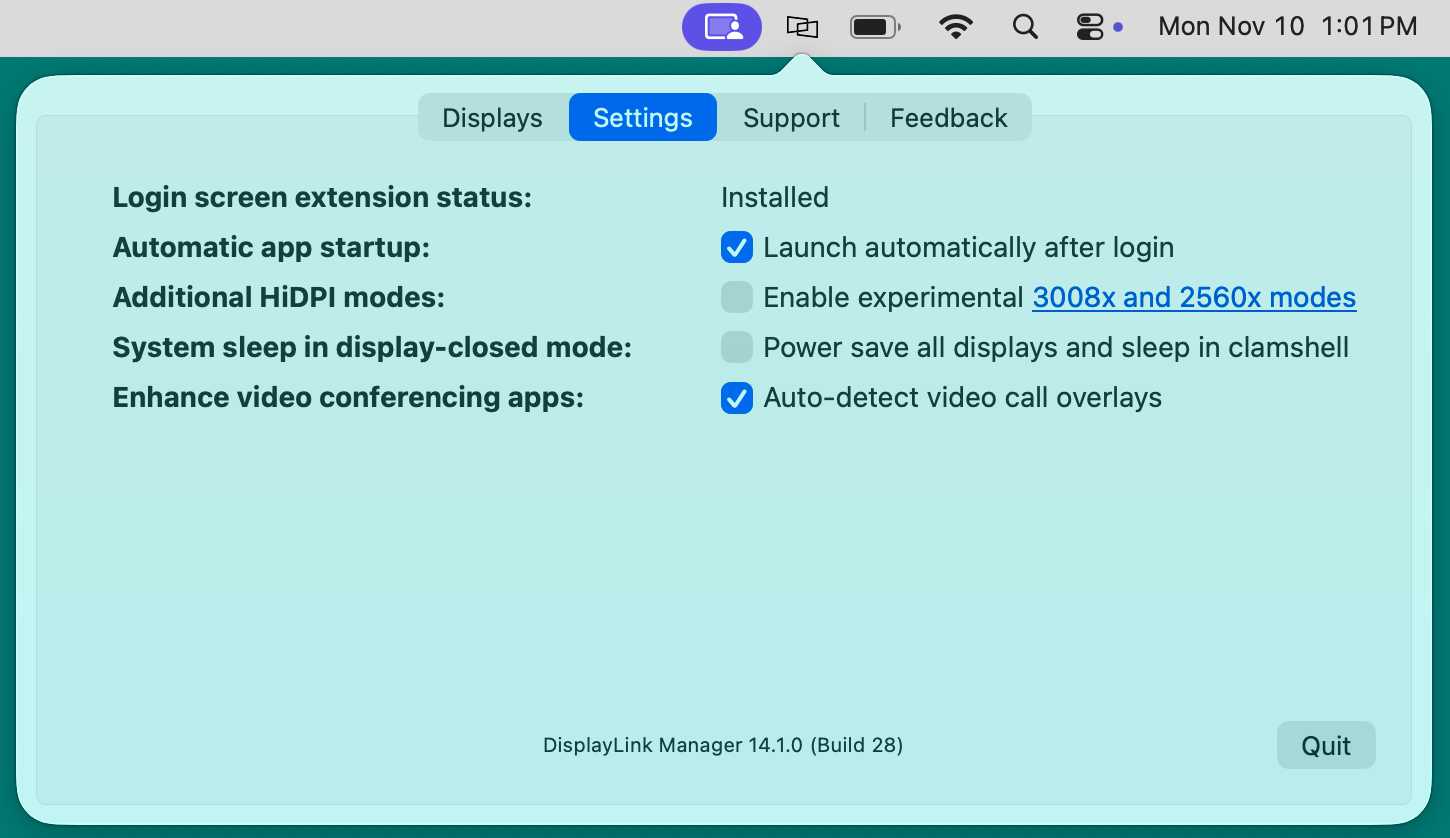Disable 'Launch automatically after login'

pyautogui.click(x=737, y=247)
